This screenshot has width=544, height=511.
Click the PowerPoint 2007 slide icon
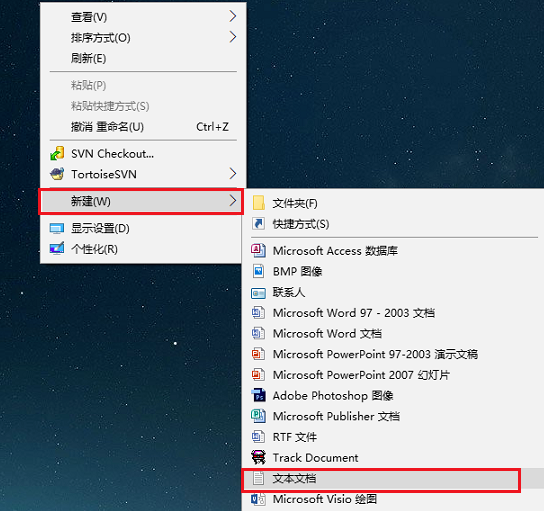pyautogui.click(x=258, y=375)
